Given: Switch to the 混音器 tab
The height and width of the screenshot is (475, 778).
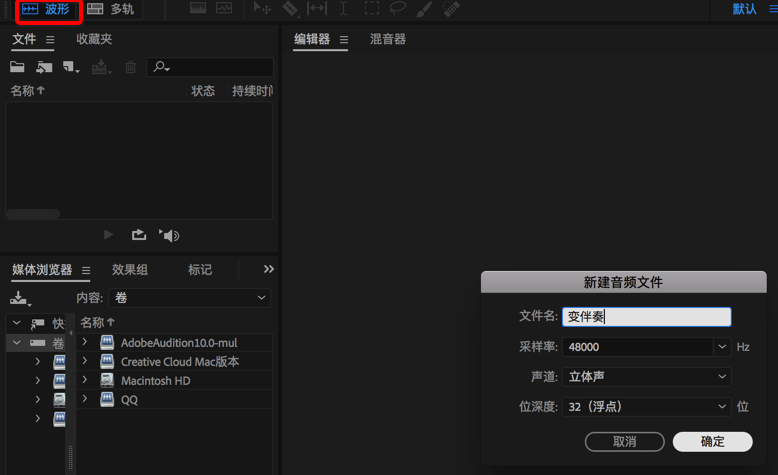Looking at the screenshot, I should coord(388,39).
